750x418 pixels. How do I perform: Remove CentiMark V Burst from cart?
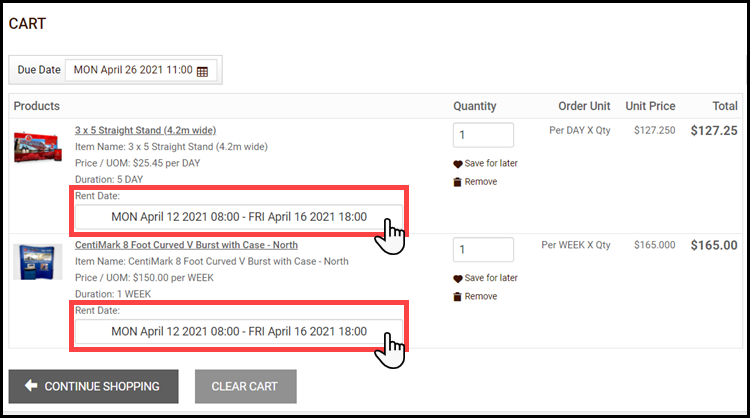coord(480,297)
